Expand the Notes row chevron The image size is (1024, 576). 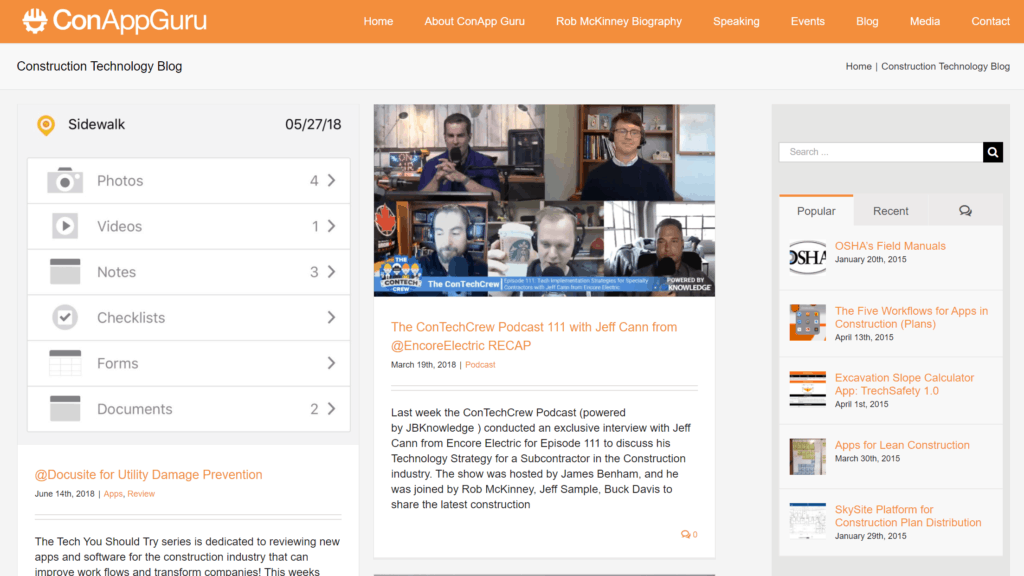(x=332, y=272)
